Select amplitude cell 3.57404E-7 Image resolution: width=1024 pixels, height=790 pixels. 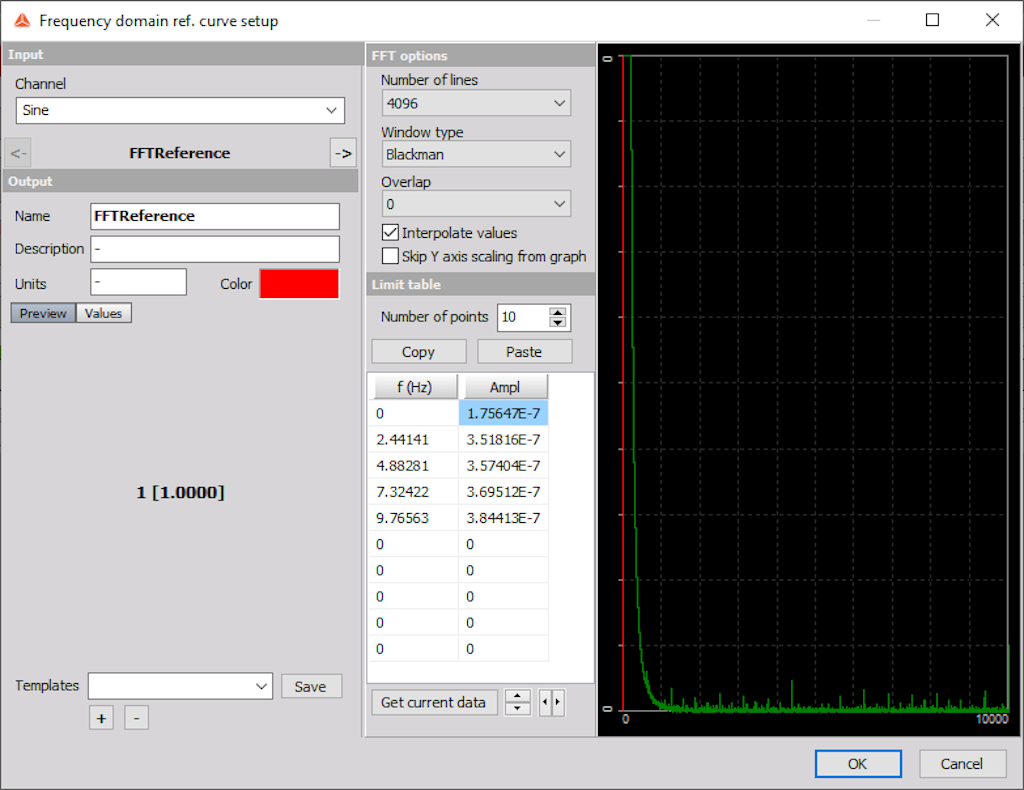point(504,466)
